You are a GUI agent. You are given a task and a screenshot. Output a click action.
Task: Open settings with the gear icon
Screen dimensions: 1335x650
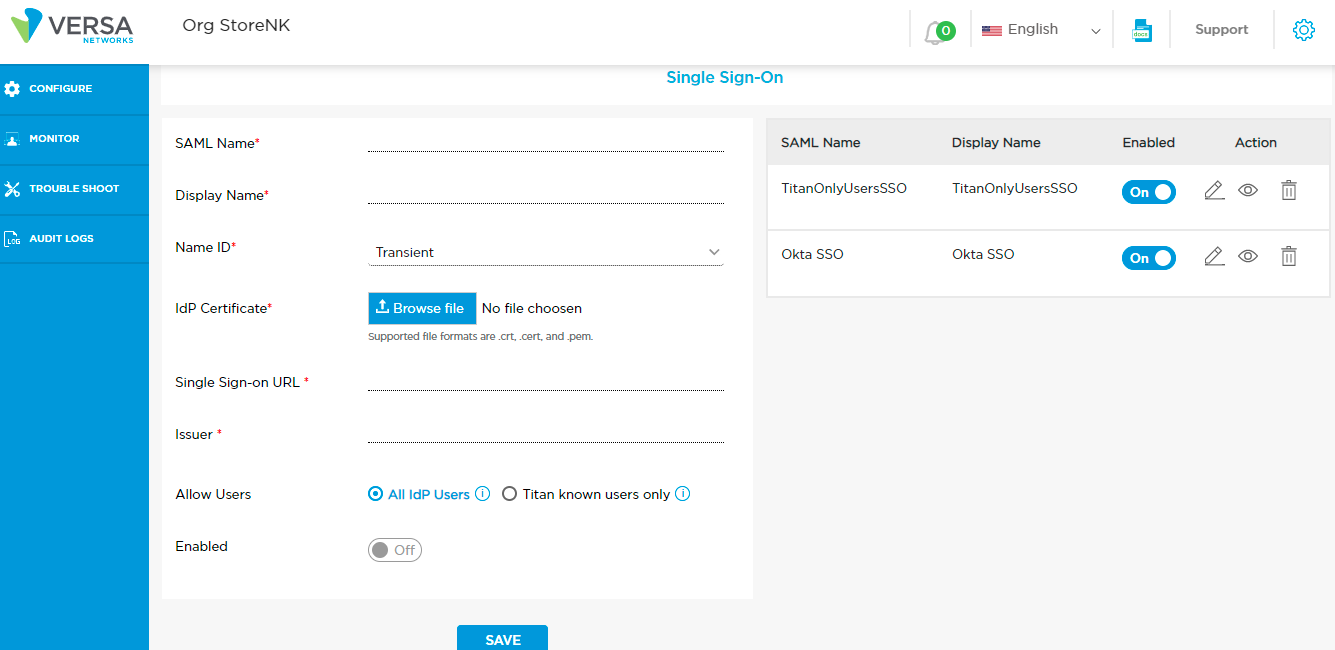click(x=1303, y=30)
